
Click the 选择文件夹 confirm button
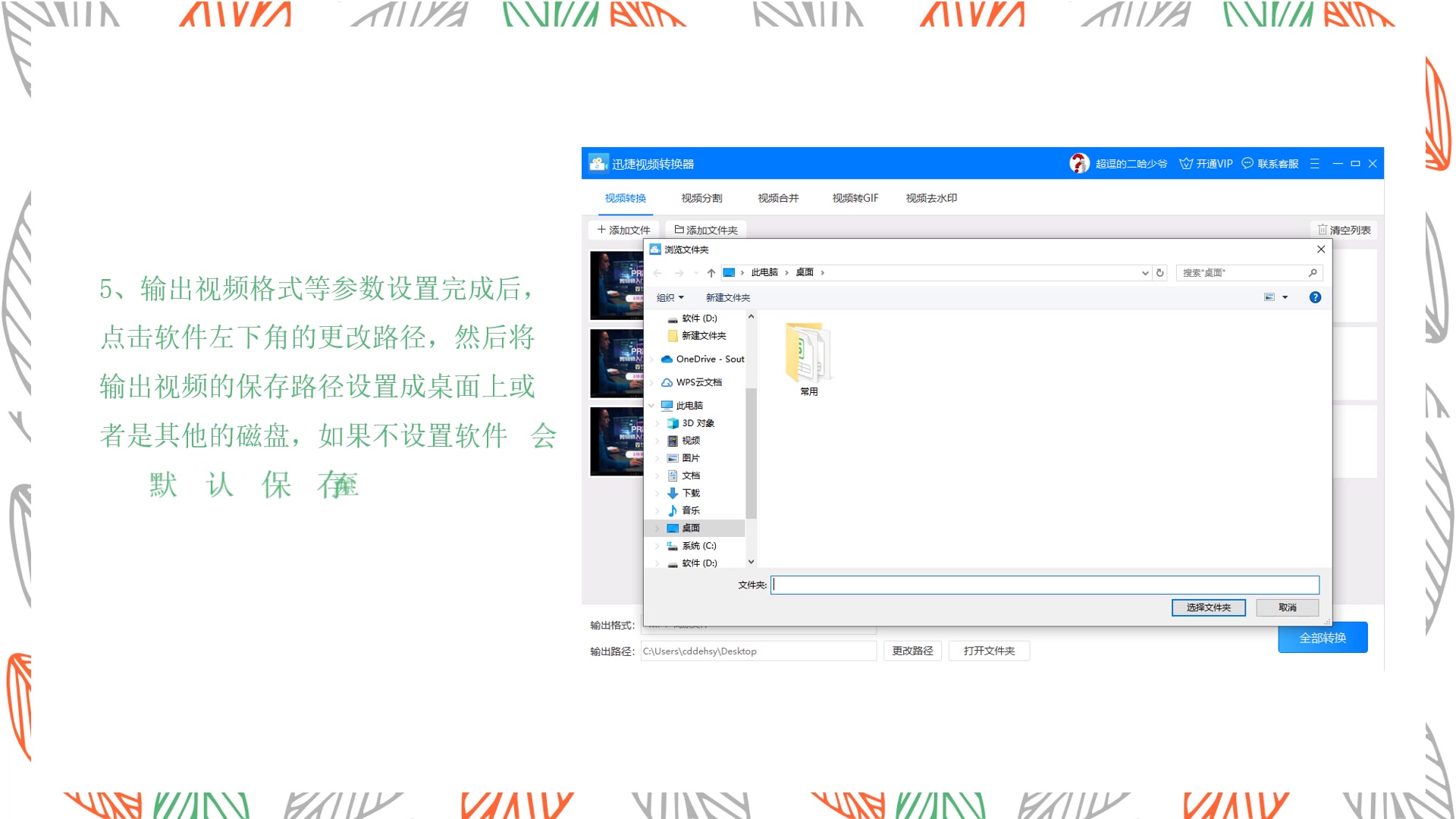(x=1209, y=607)
